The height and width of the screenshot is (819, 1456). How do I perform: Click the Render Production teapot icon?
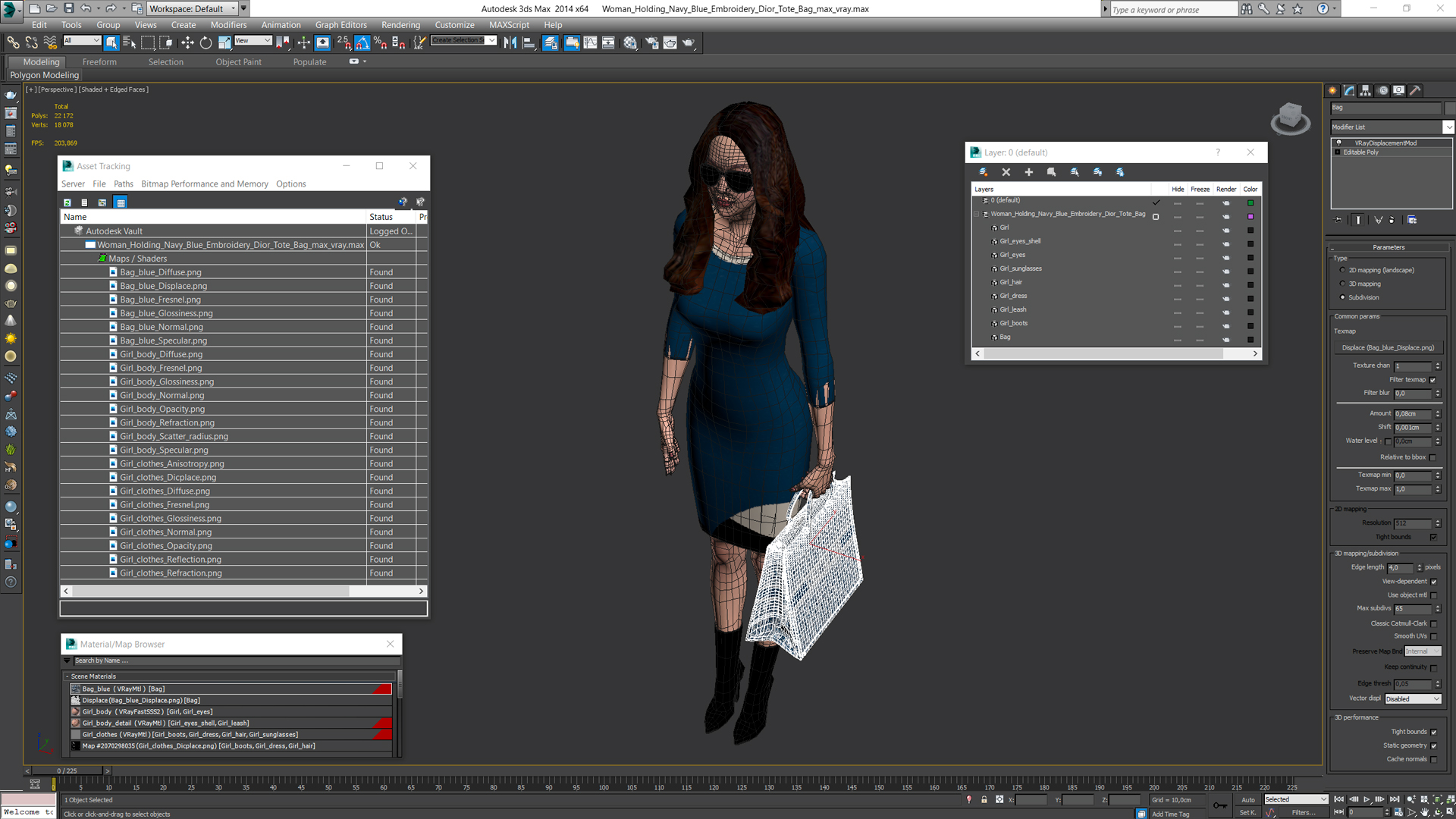coord(689,43)
